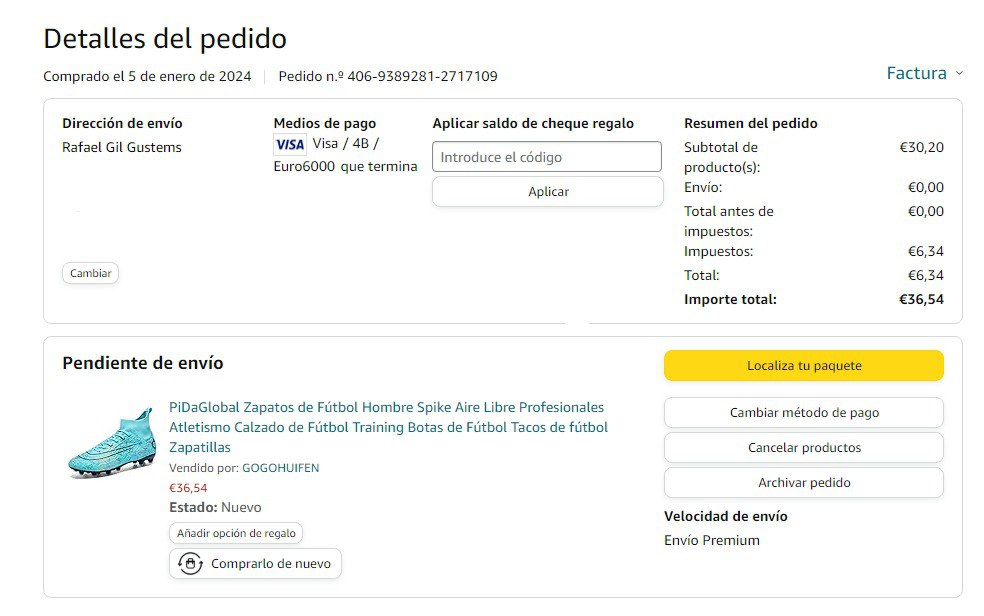Click the buy-again cart icon
984x616 pixels.
[x=190, y=564]
